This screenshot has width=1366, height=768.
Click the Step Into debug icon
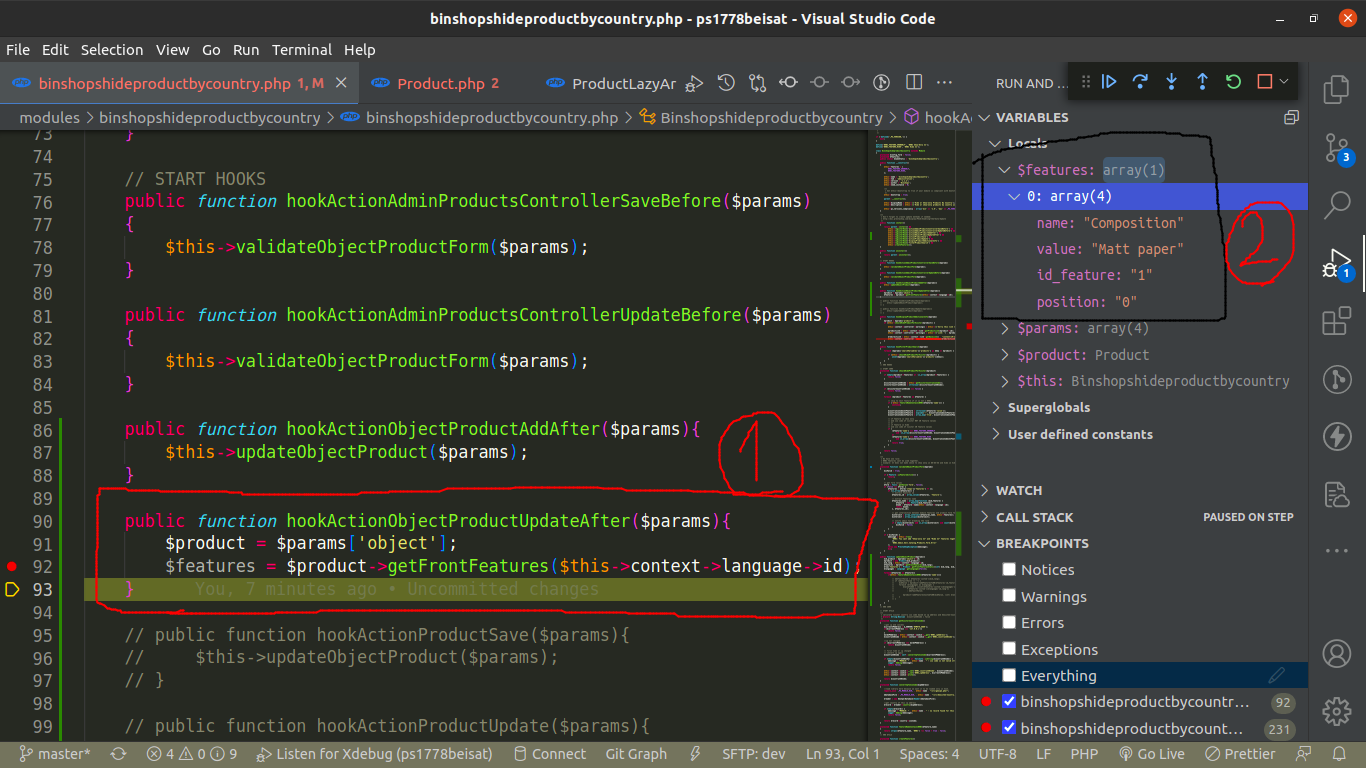(1171, 82)
